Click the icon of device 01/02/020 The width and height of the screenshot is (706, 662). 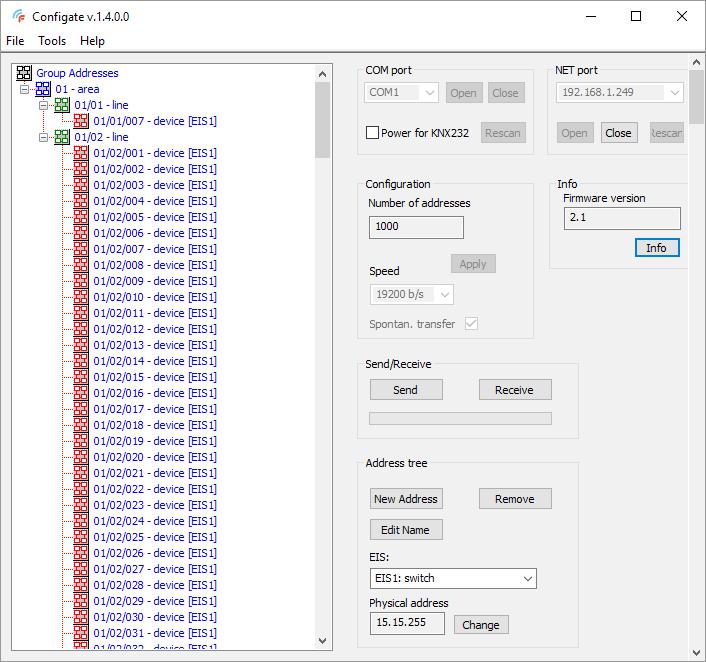[x=81, y=457]
